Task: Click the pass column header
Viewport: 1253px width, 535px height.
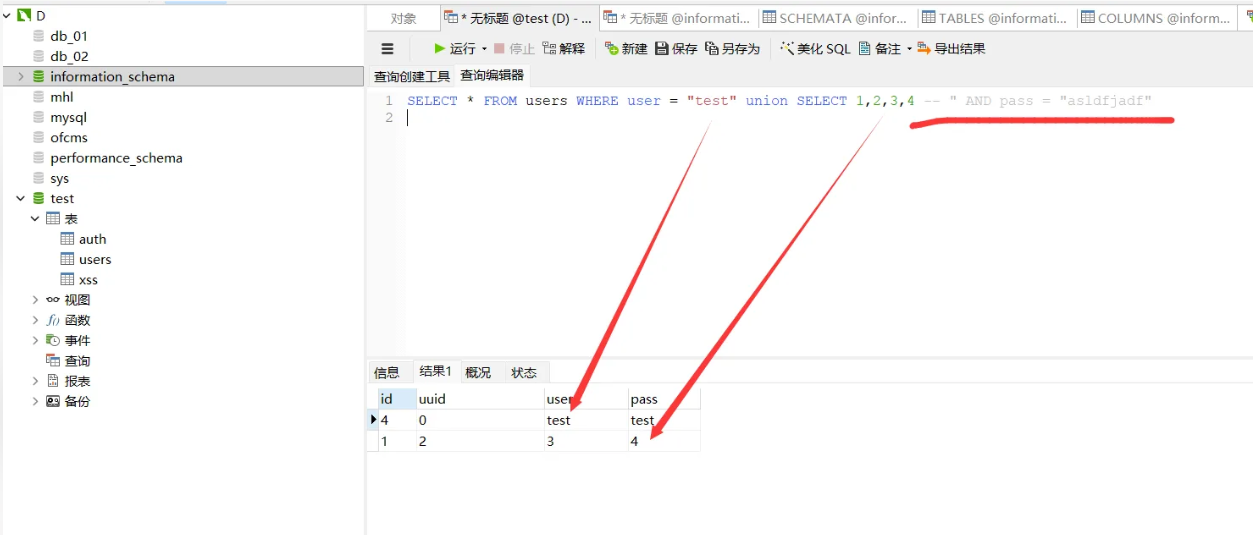Action: pyautogui.click(x=664, y=399)
